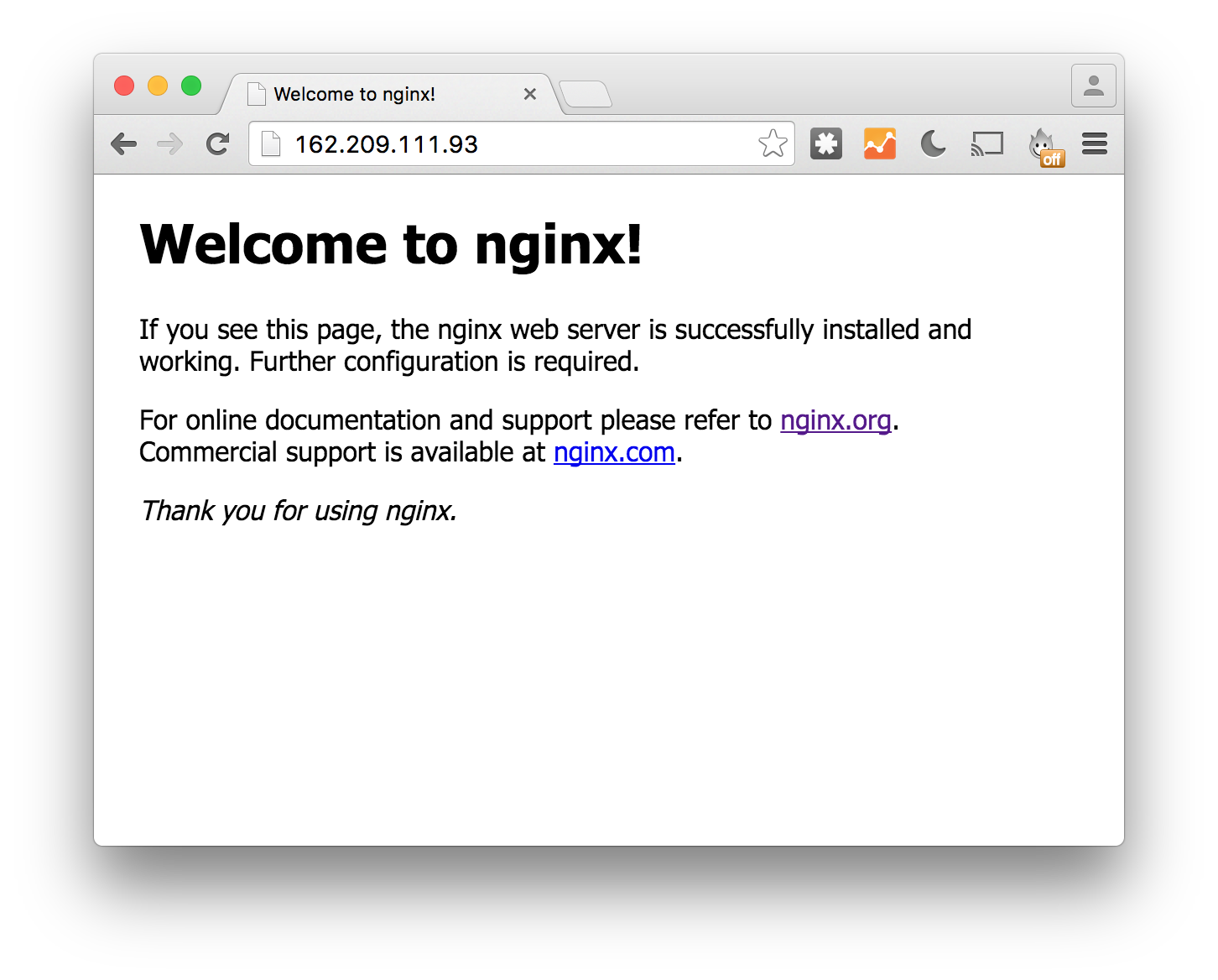Open a new tab
The height and width of the screenshot is (980, 1218).
tap(586, 94)
